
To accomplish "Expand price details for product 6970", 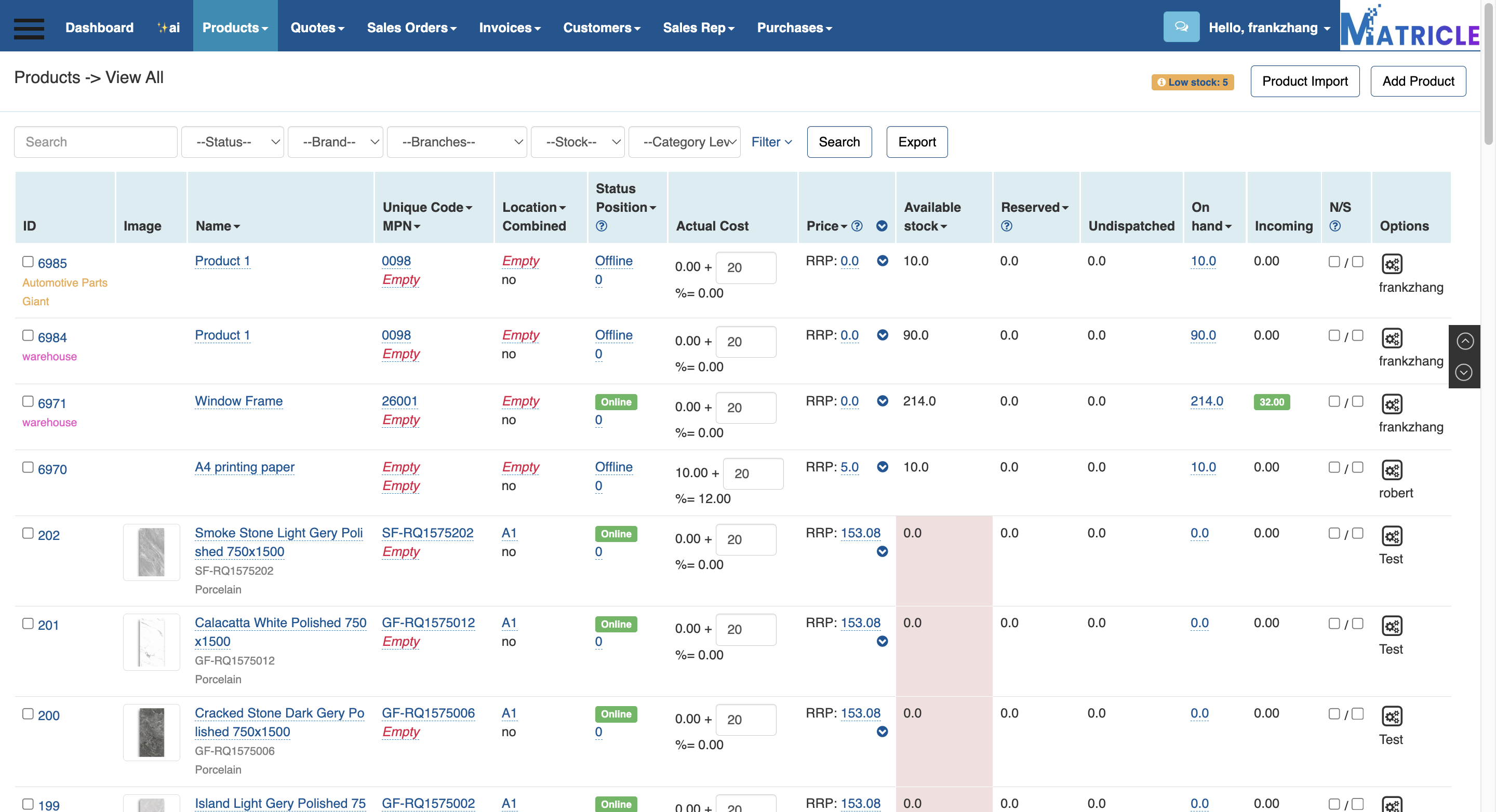I will tap(882, 467).
